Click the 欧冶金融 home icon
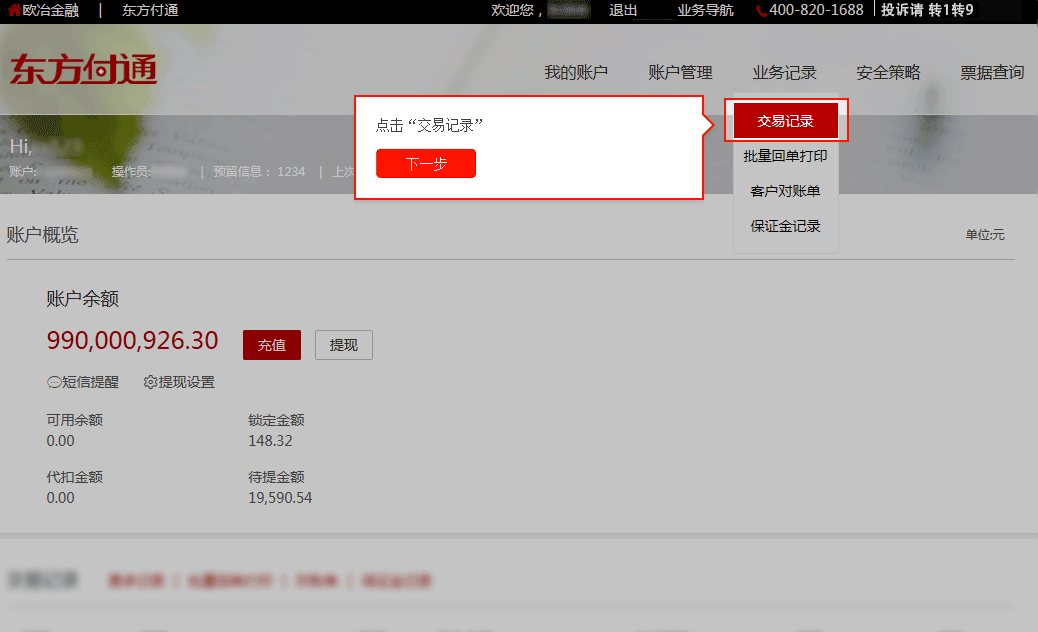This screenshot has height=632, width=1038. click(x=14, y=10)
